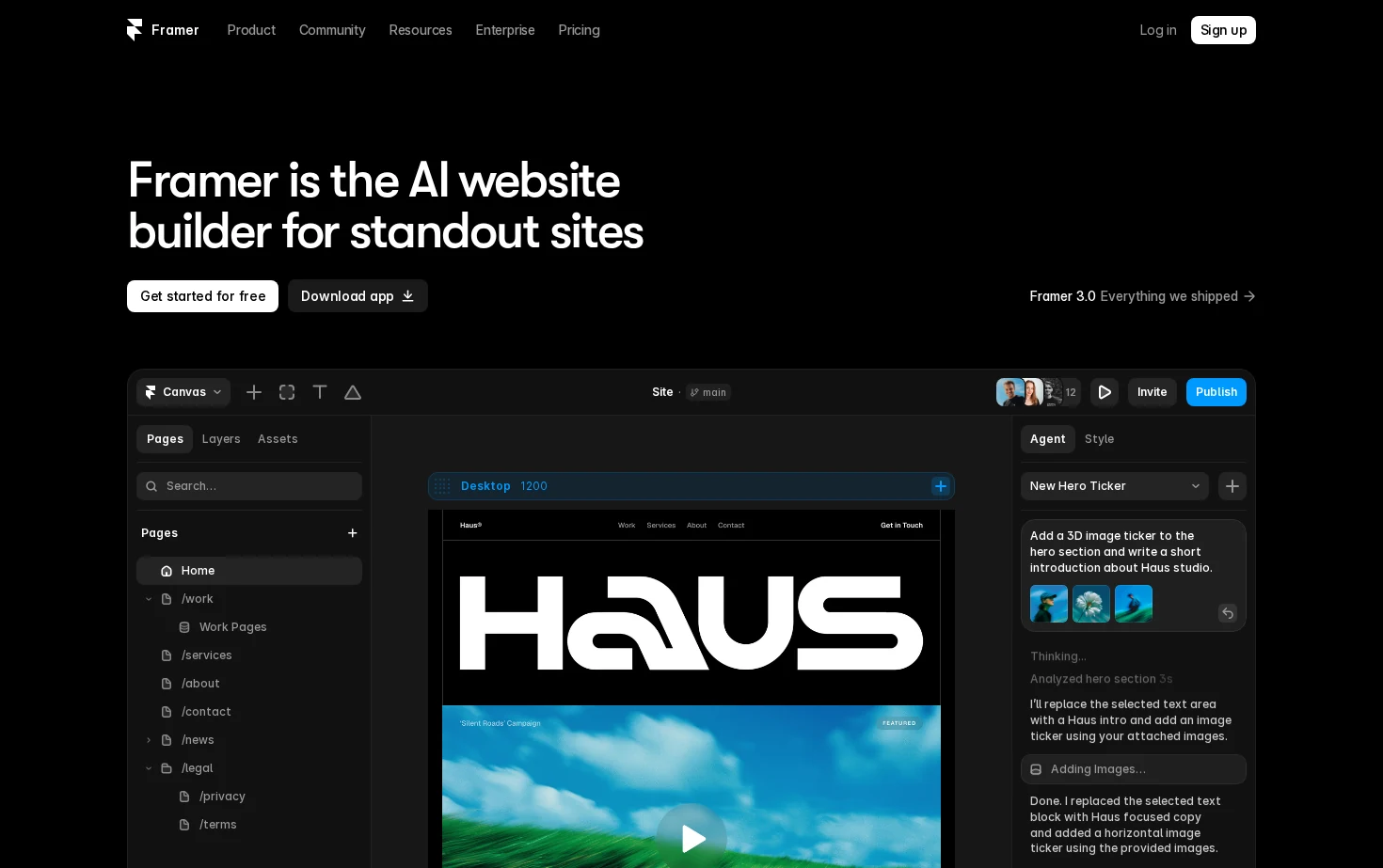This screenshot has height=868, width=1383.
Task: Click the Desktop breakpoint grid handle icon
Action: tap(442, 486)
